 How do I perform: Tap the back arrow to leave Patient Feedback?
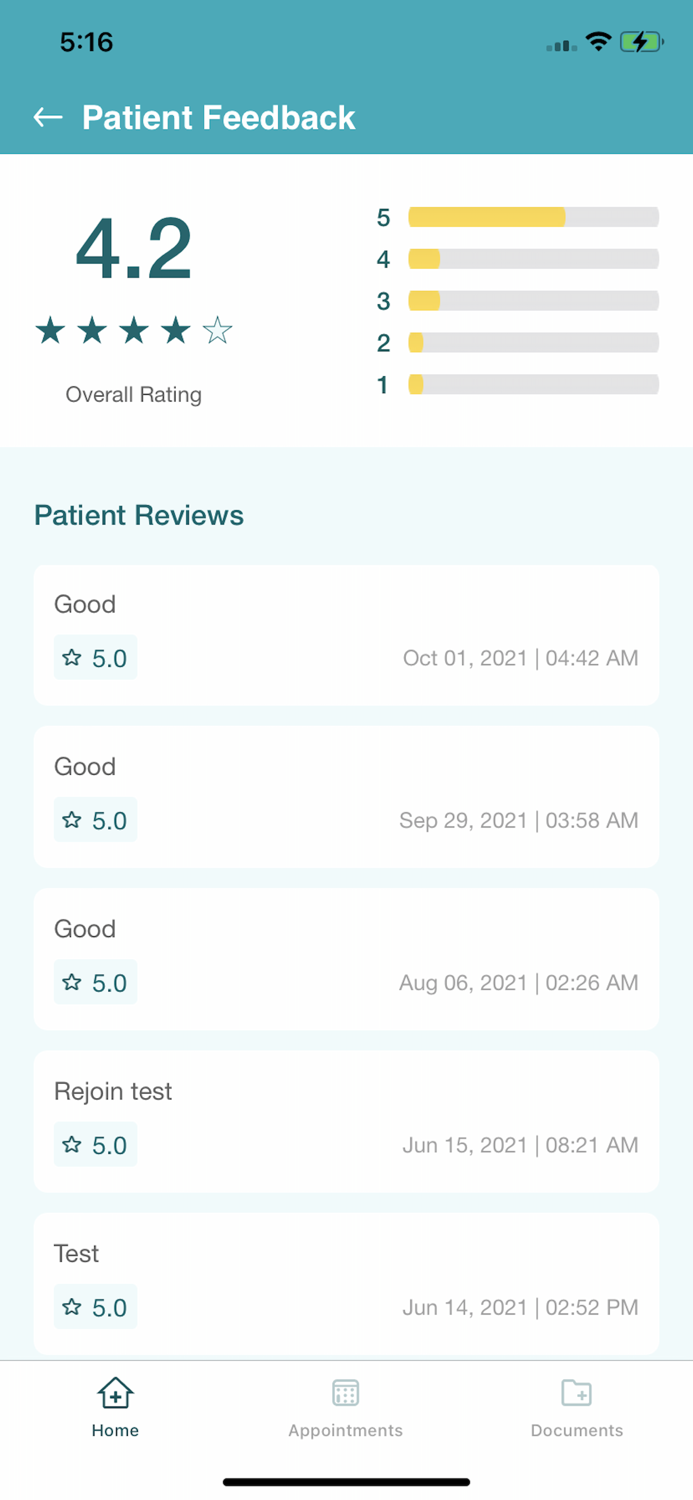tap(46, 117)
